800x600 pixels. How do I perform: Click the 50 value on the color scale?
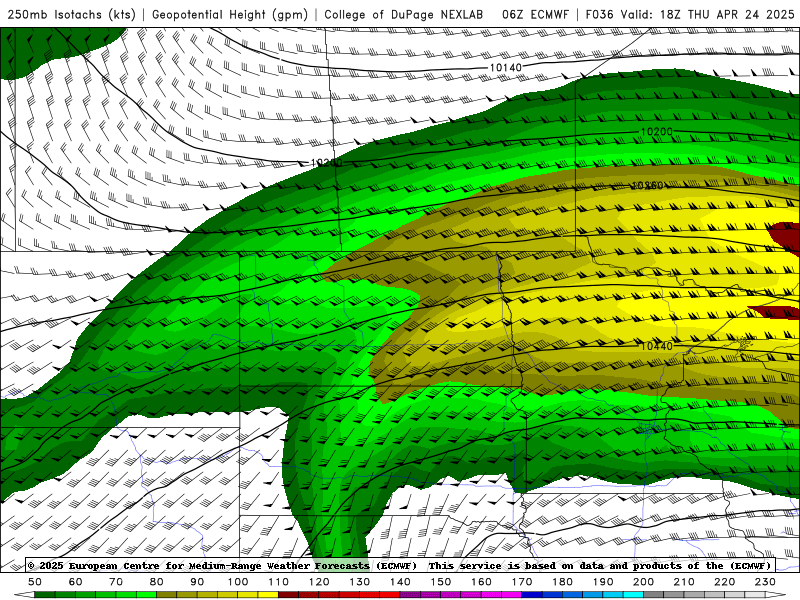35,582
